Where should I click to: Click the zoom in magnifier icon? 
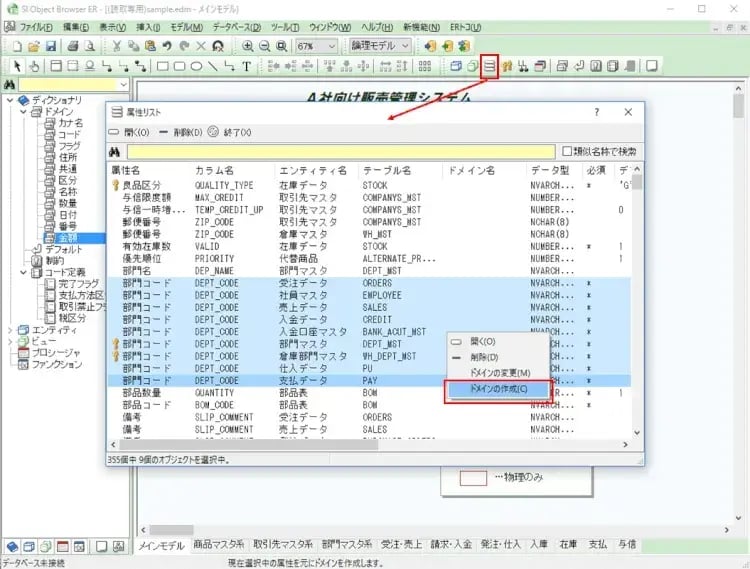(248, 46)
